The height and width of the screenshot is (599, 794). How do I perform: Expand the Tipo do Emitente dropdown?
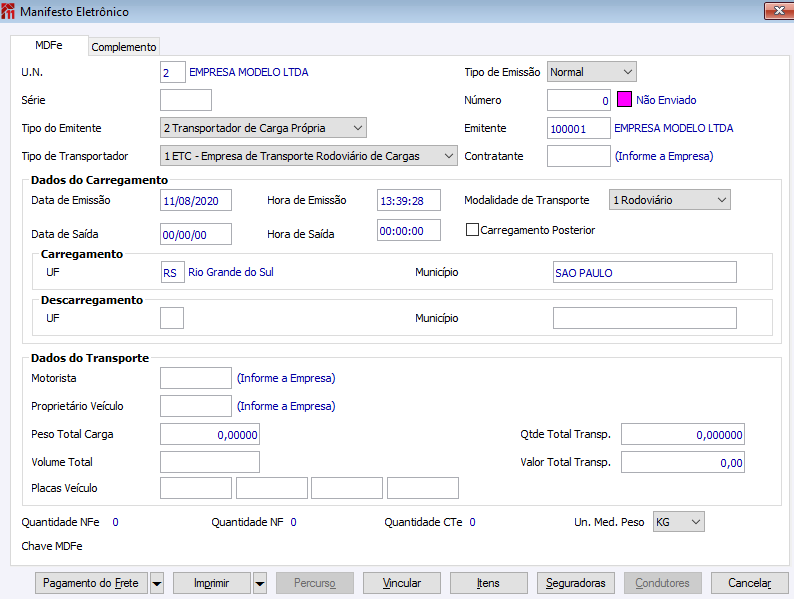[263, 128]
